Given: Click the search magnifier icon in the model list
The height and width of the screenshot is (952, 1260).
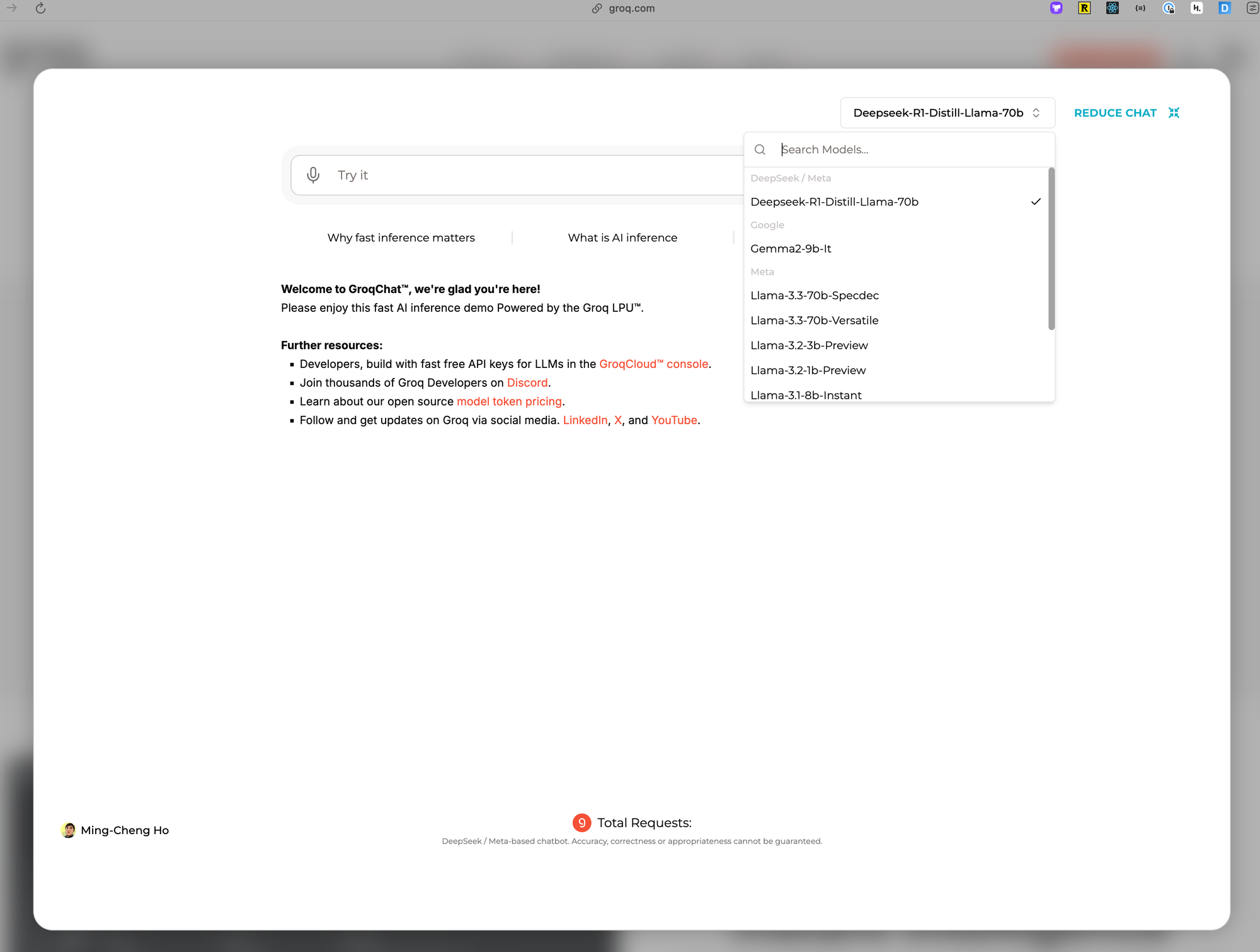Looking at the screenshot, I should (760, 150).
